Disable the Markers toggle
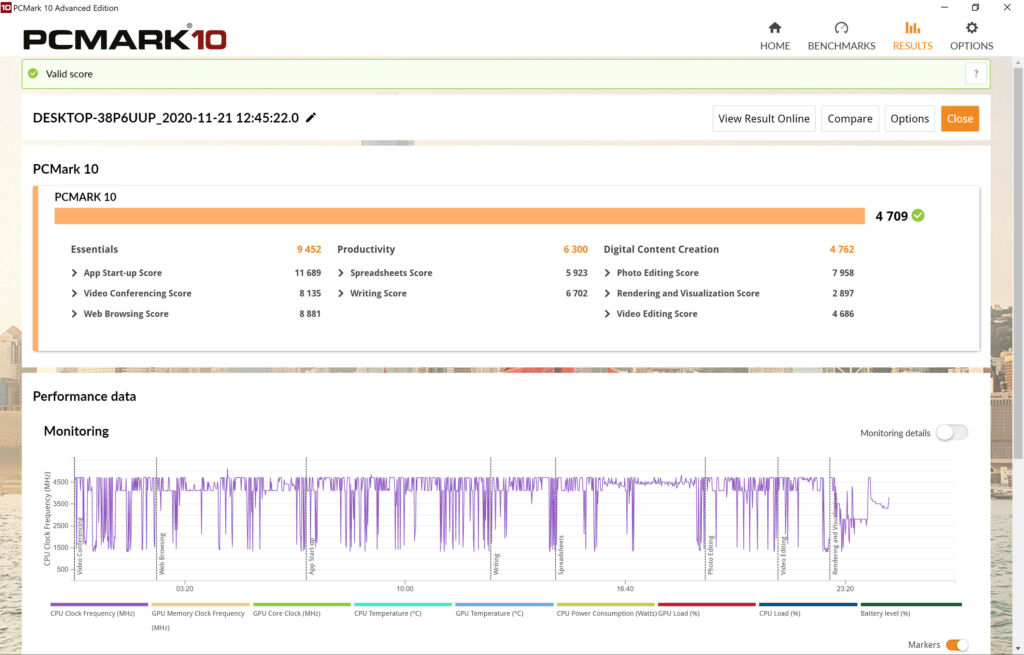 tap(957, 645)
